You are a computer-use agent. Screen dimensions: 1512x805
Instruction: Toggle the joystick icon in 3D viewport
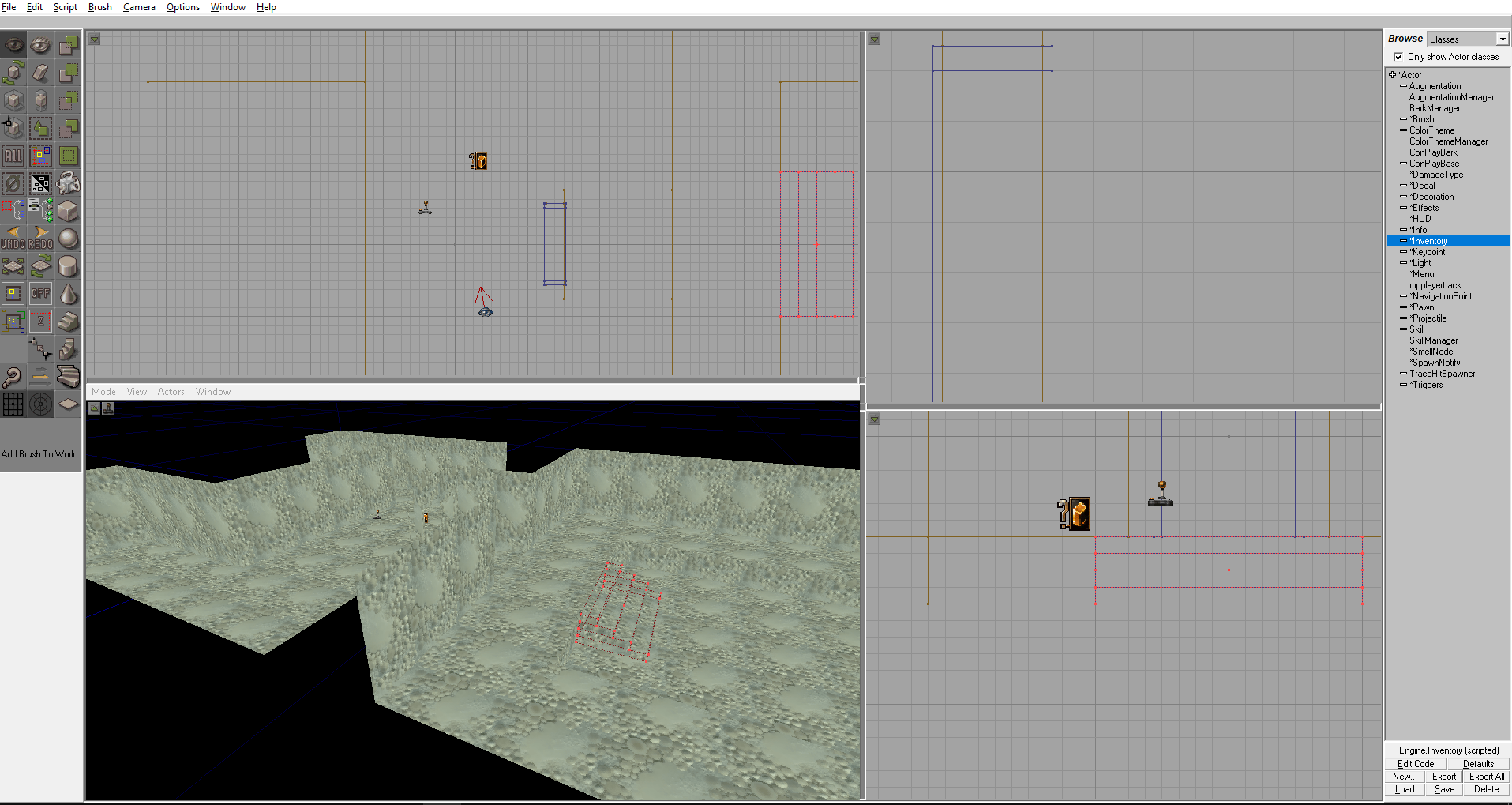pyautogui.click(x=108, y=408)
